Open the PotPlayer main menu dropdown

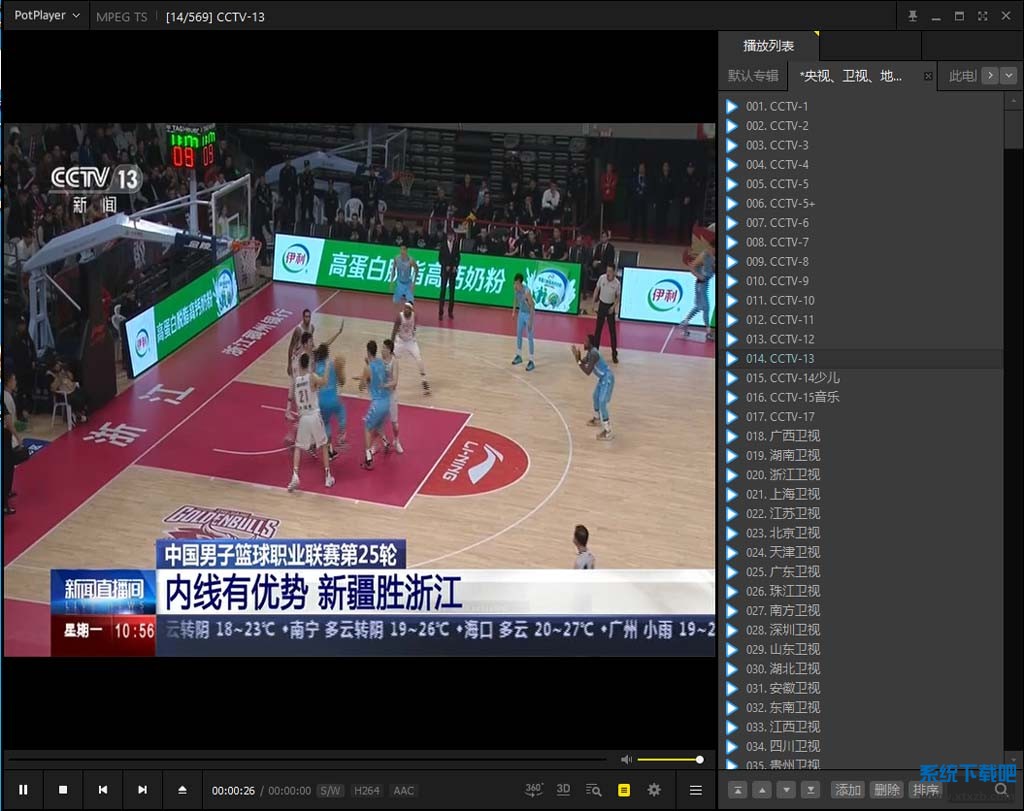pyautogui.click(x=46, y=16)
